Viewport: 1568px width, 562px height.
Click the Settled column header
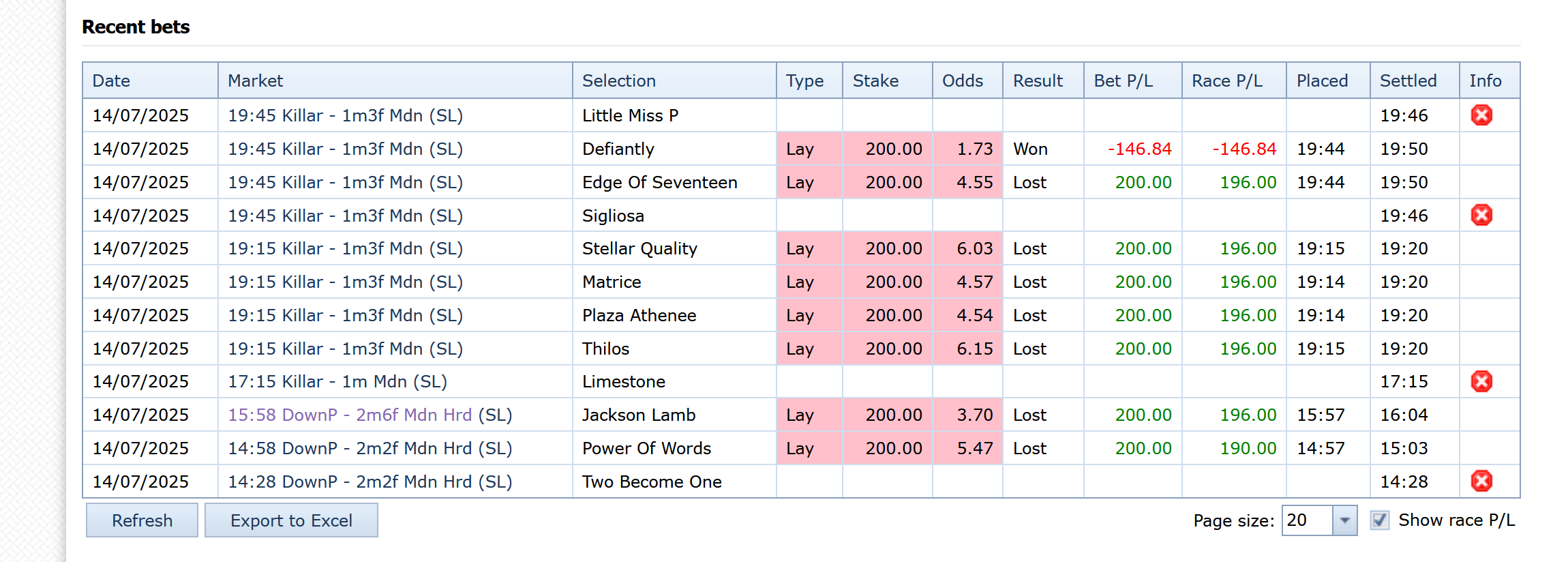click(1408, 80)
